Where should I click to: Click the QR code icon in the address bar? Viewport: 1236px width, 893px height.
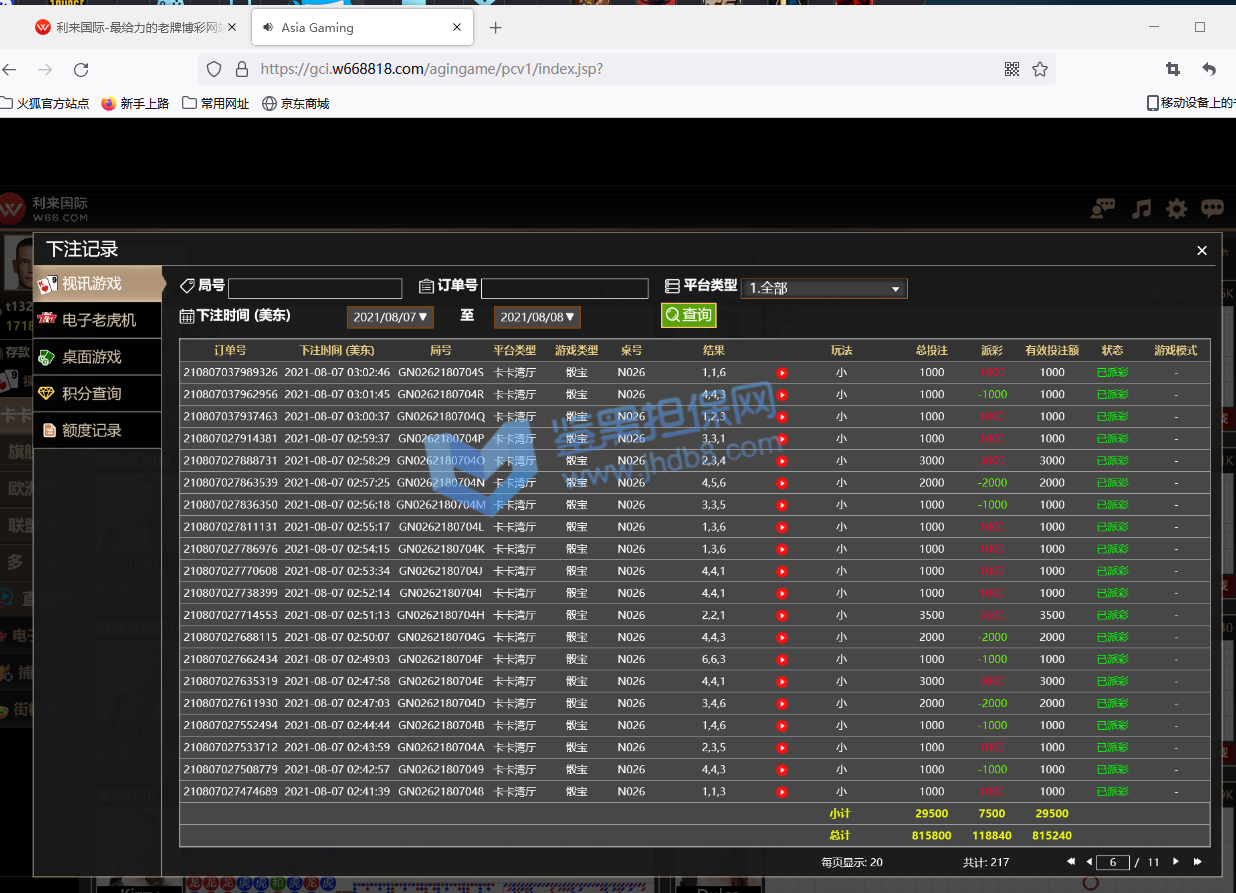coord(1012,69)
